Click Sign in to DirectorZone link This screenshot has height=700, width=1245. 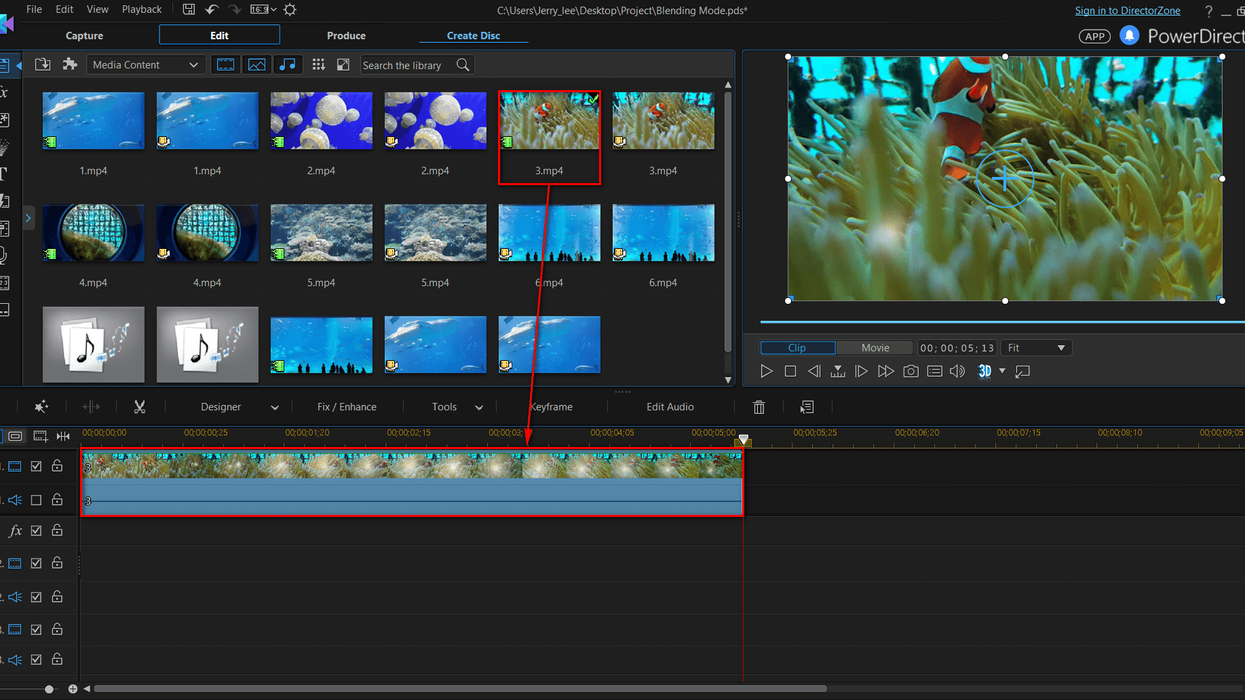pos(1127,11)
